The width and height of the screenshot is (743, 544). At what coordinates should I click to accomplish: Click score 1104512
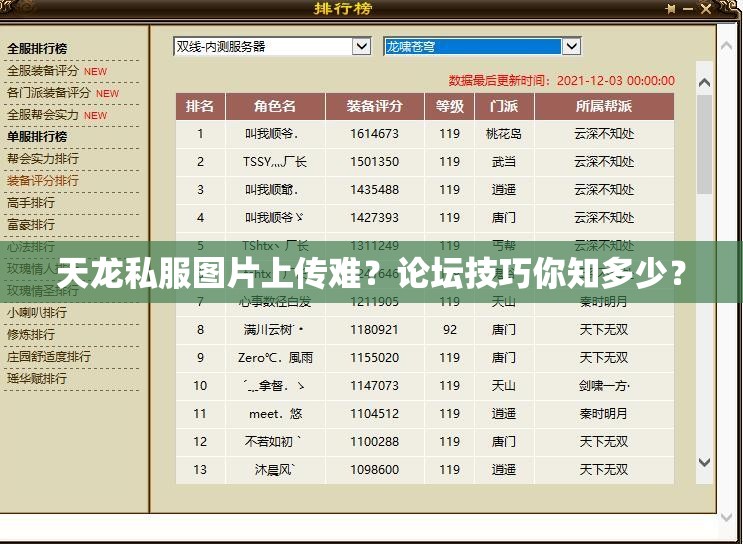tap(374, 414)
